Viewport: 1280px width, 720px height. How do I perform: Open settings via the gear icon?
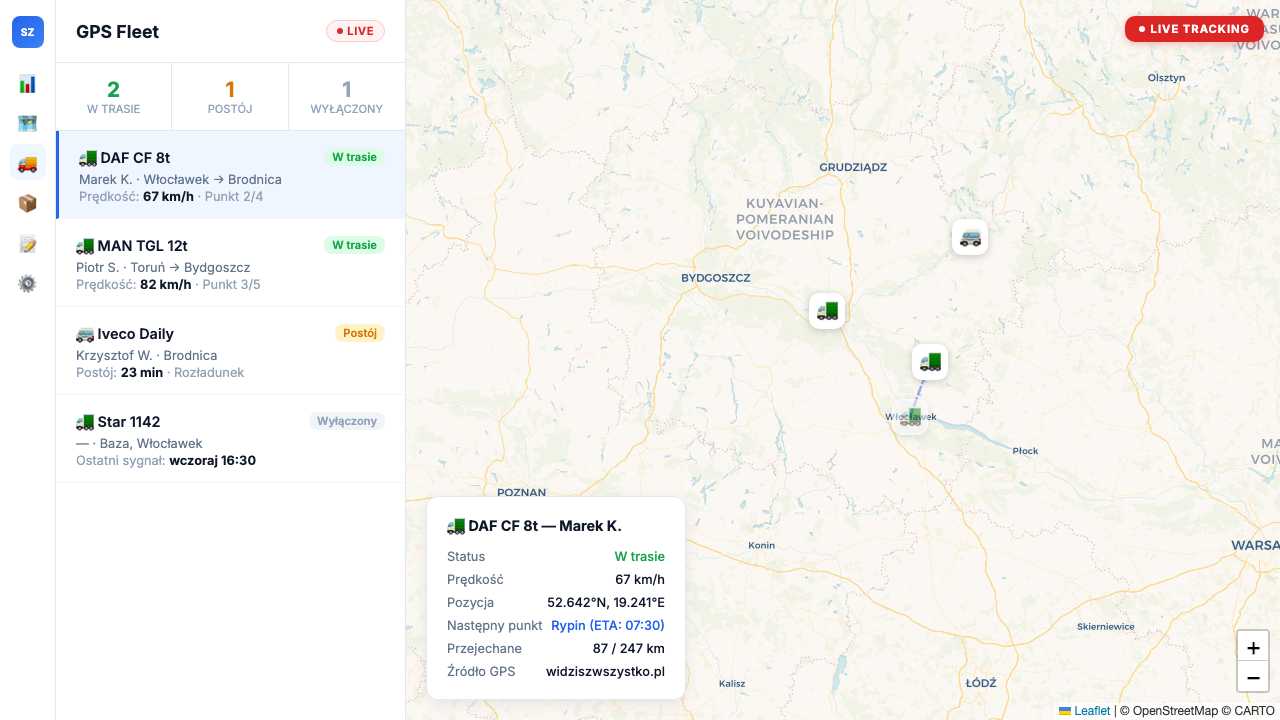27,284
